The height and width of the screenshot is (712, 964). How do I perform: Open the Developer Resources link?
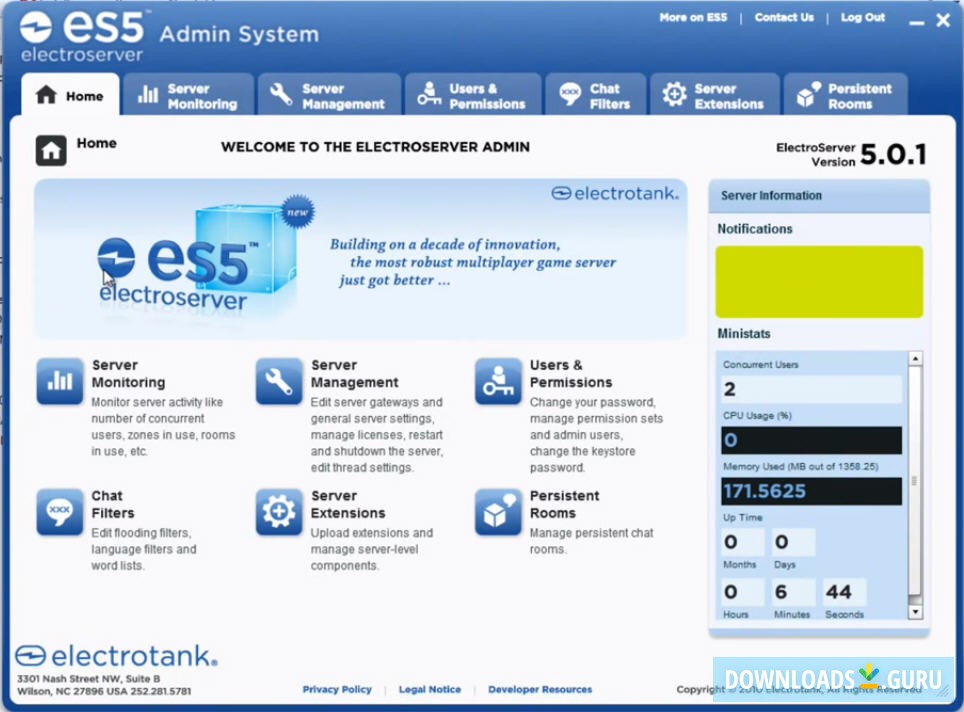point(540,689)
